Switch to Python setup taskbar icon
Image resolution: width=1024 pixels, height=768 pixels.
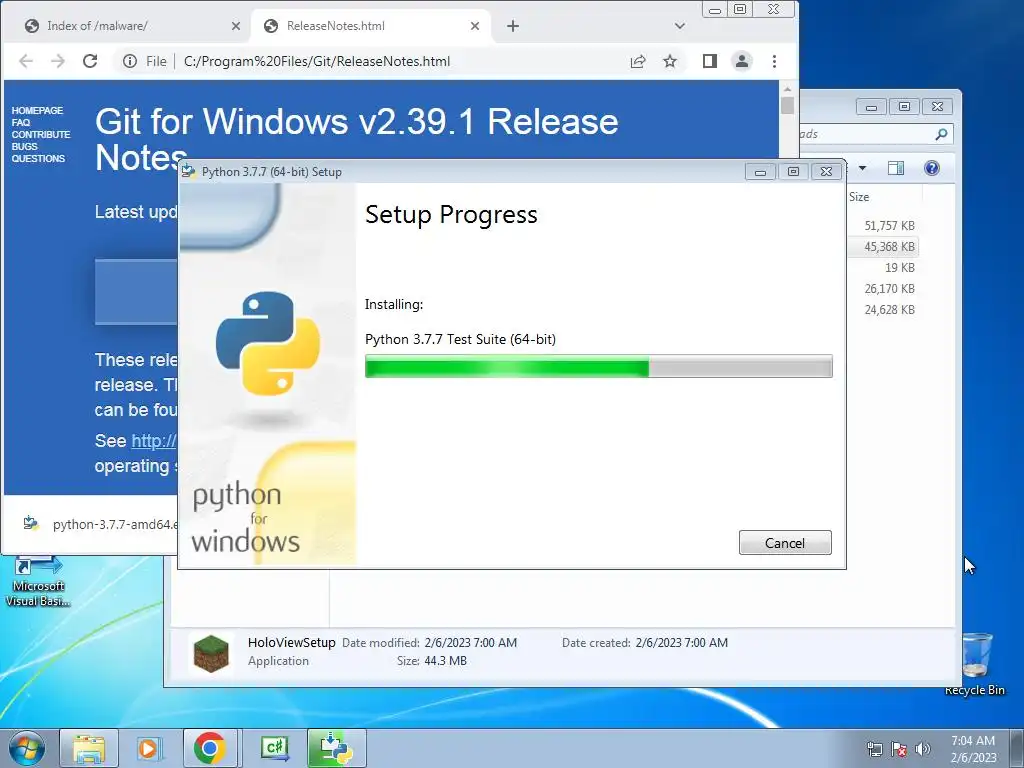(x=337, y=748)
